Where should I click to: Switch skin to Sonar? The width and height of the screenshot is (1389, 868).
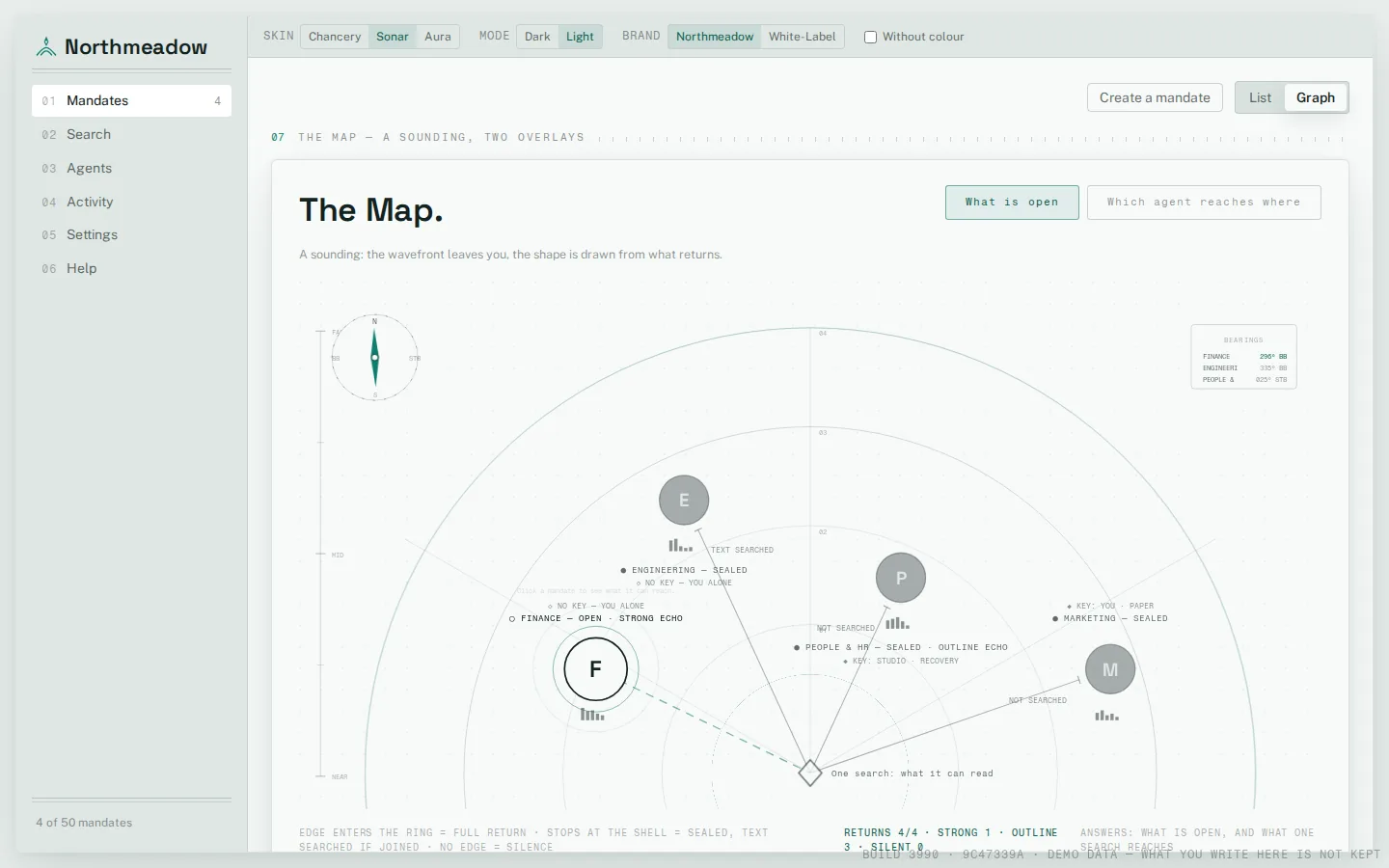[393, 37]
